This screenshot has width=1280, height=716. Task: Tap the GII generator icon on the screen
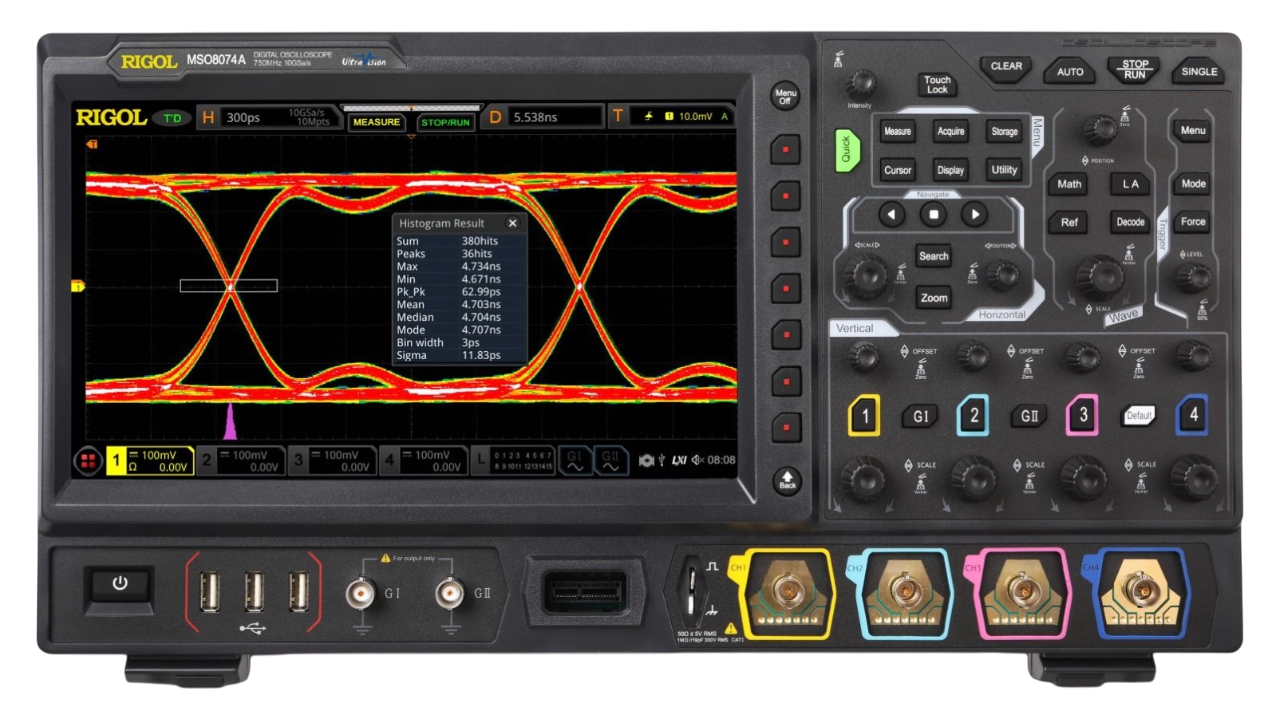[611, 460]
